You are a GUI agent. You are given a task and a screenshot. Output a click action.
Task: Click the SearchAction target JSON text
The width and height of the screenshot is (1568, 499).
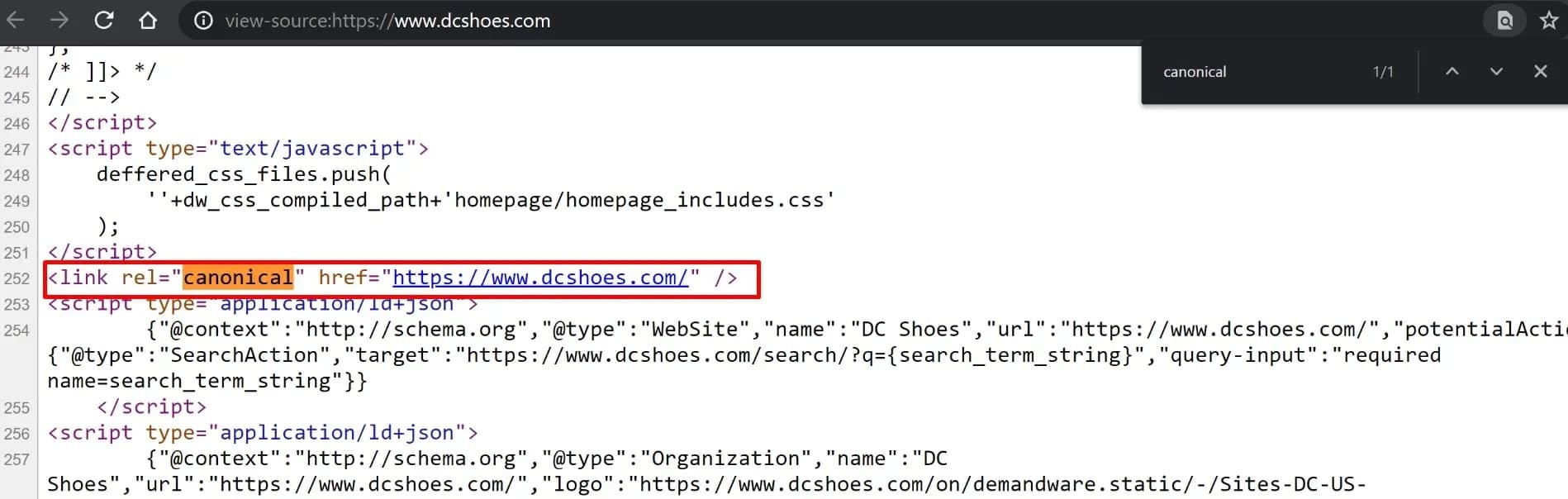[744, 355]
